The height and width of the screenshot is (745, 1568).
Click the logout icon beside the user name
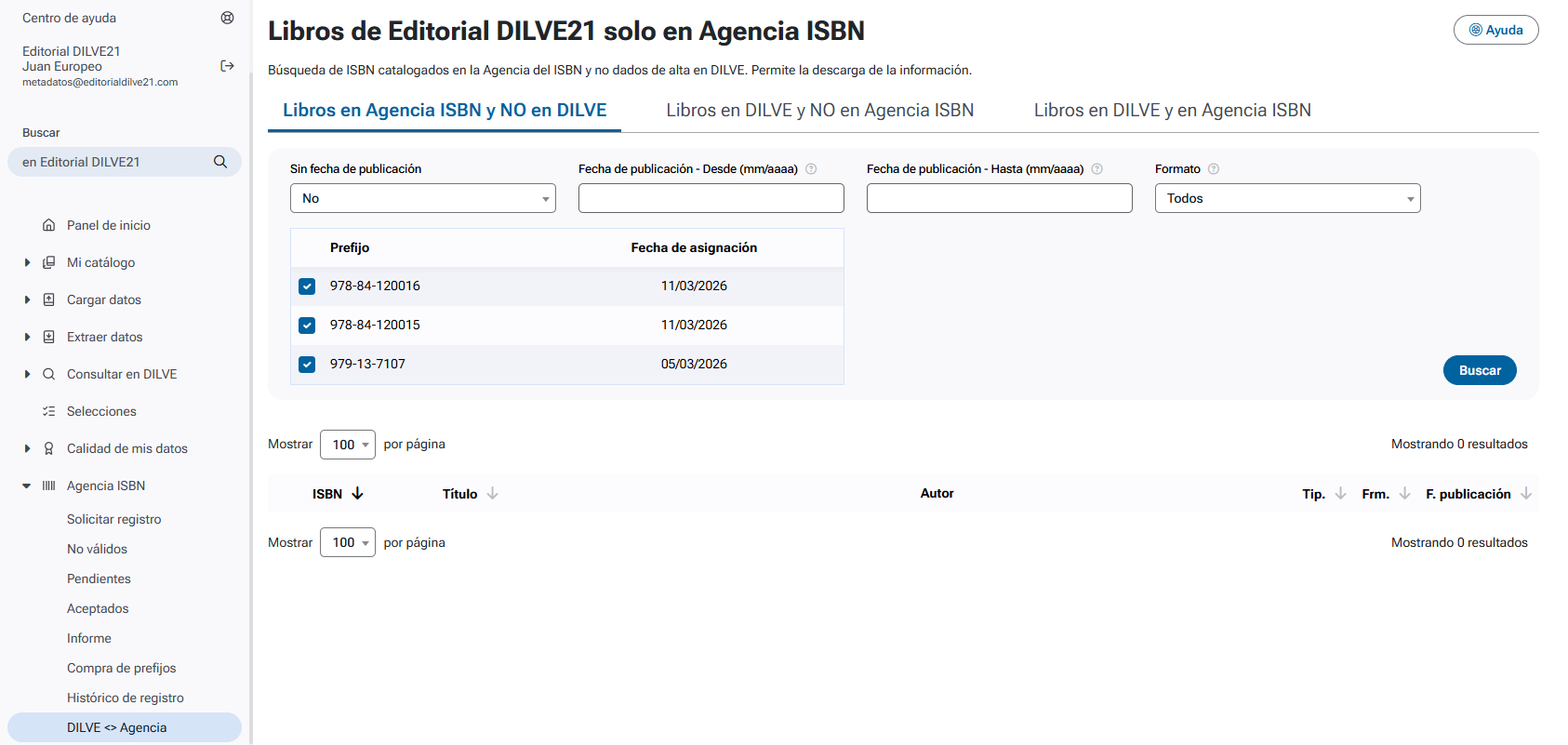point(227,66)
